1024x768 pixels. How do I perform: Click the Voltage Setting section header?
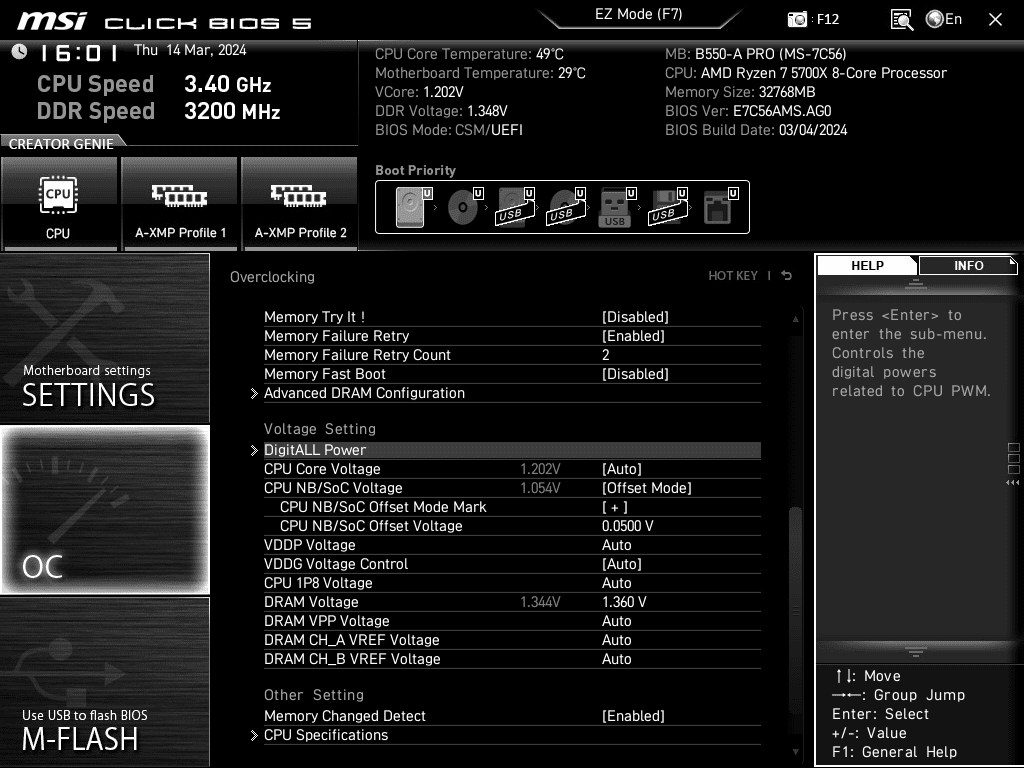coord(320,429)
